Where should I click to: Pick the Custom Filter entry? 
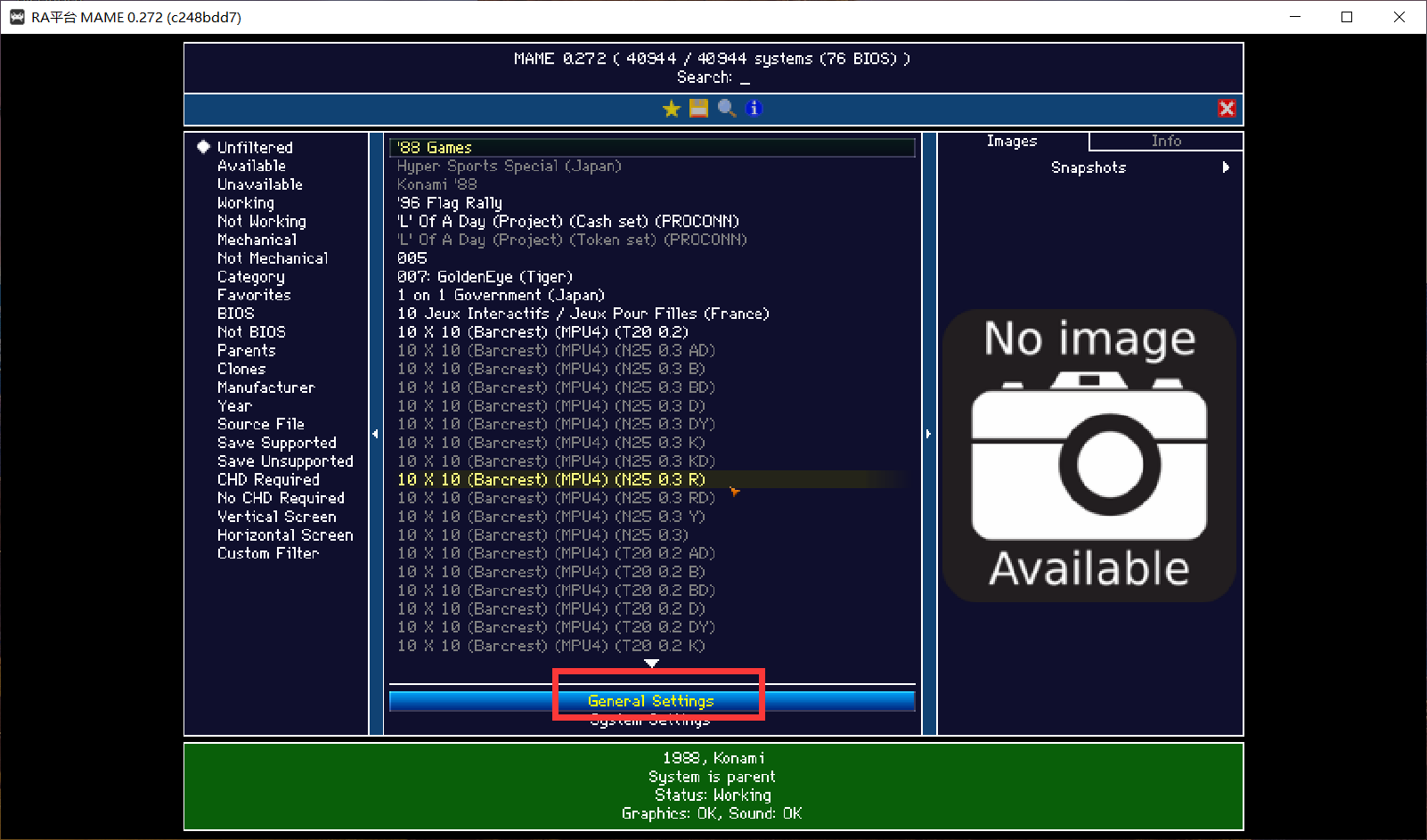pyautogui.click(x=268, y=553)
